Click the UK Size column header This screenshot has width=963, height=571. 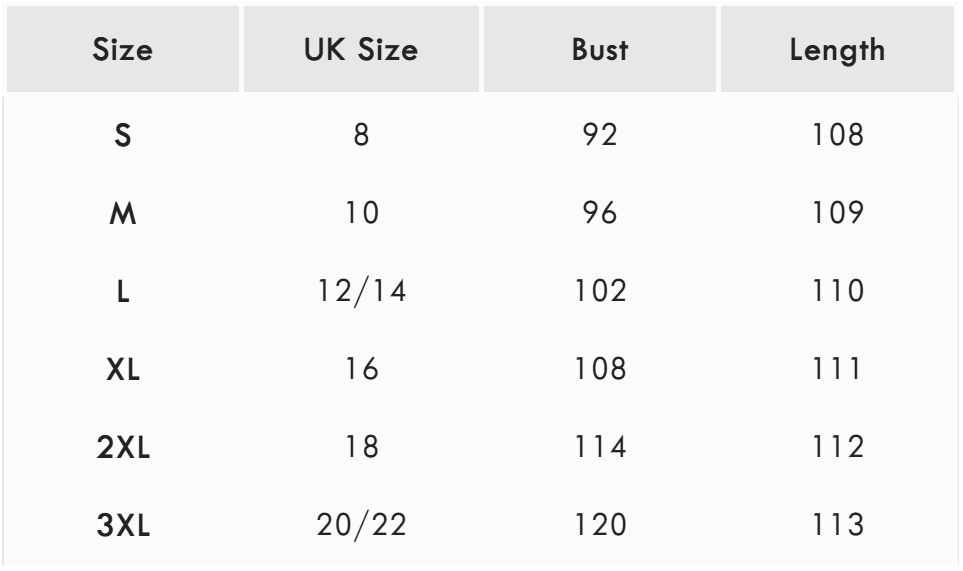tap(361, 51)
